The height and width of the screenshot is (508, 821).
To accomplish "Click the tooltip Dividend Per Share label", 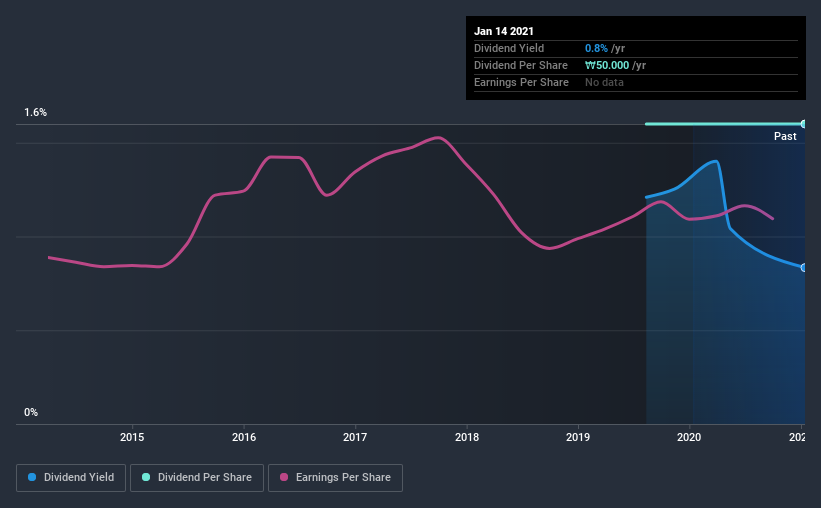I will [x=520, y=65].
